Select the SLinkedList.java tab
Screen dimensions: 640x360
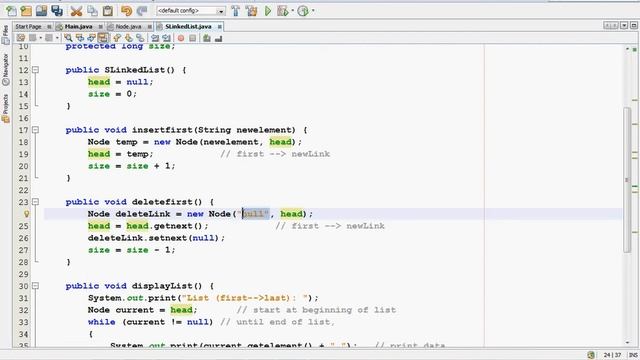188,27
